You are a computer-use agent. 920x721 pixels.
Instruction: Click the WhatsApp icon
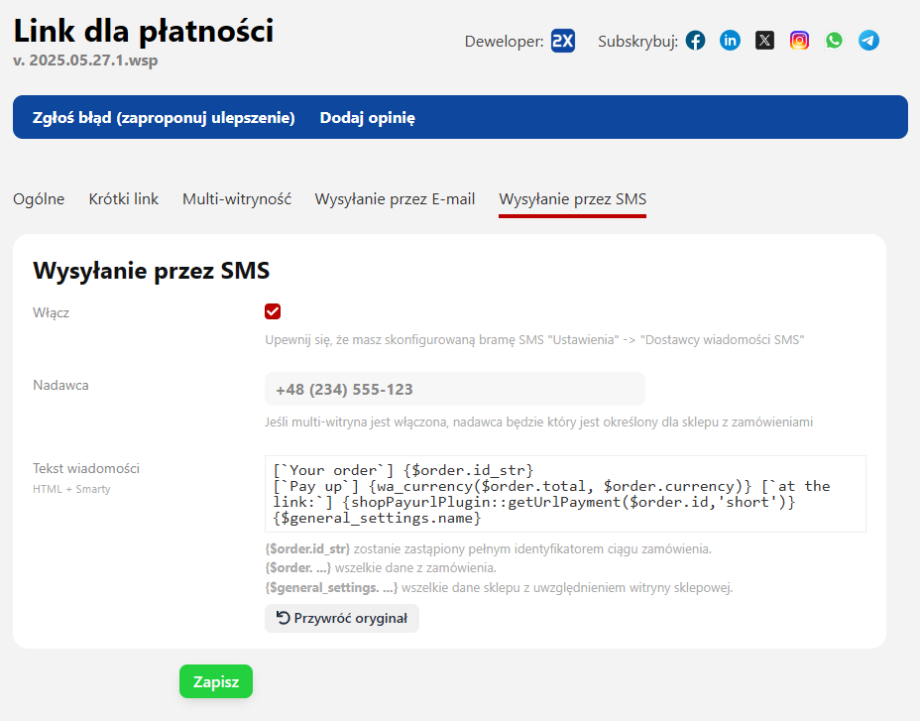(x=834, y=41)
